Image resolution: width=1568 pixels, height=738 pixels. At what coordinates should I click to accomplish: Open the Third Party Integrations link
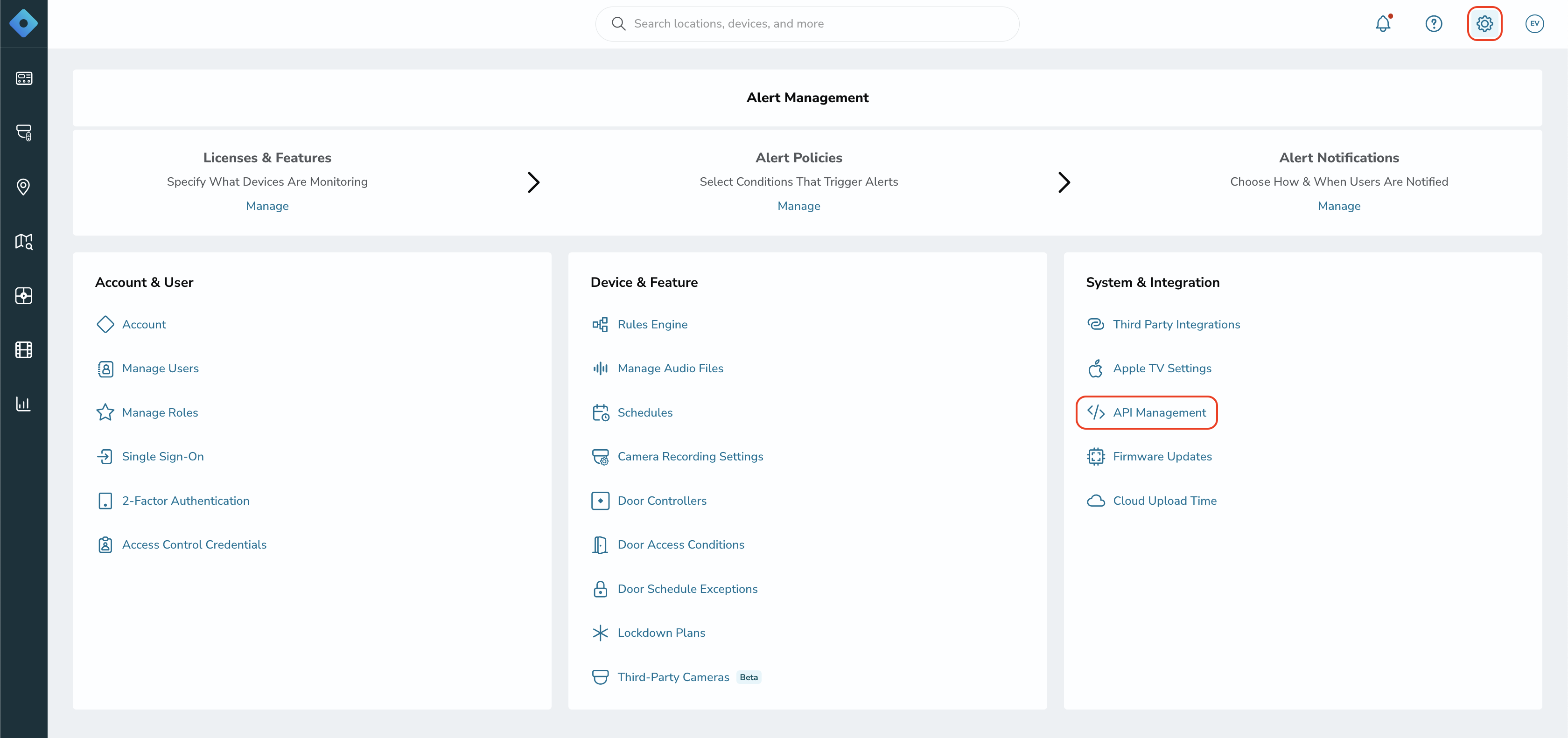pyautogui.click(x=1176, y=324)
